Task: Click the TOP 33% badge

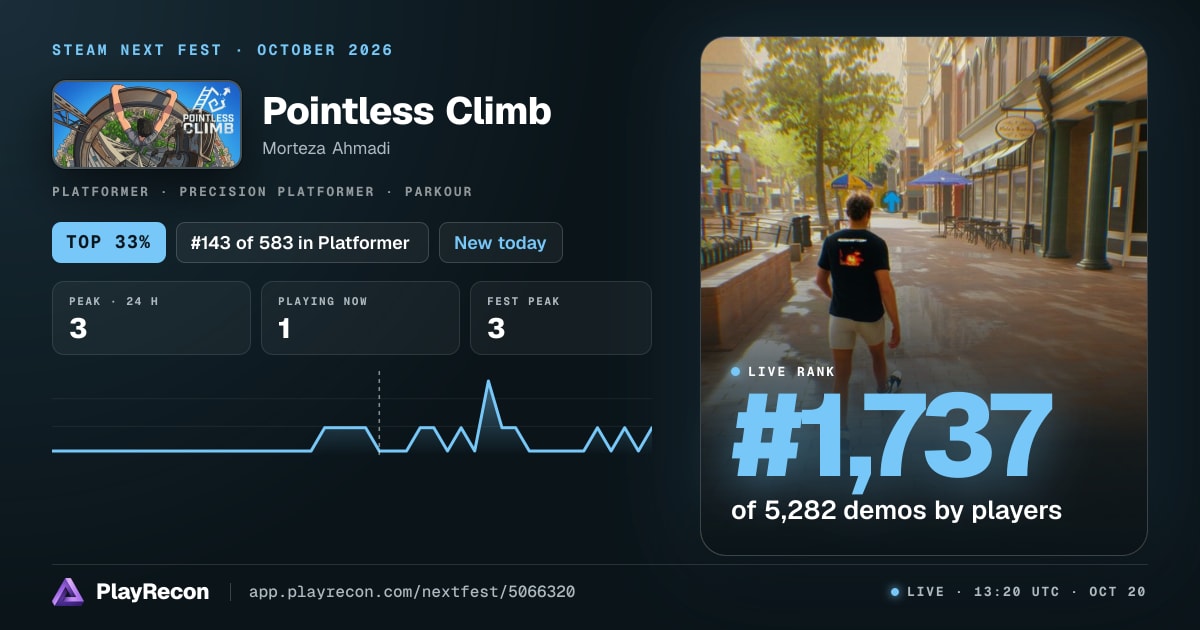Action: click(109, 242)
